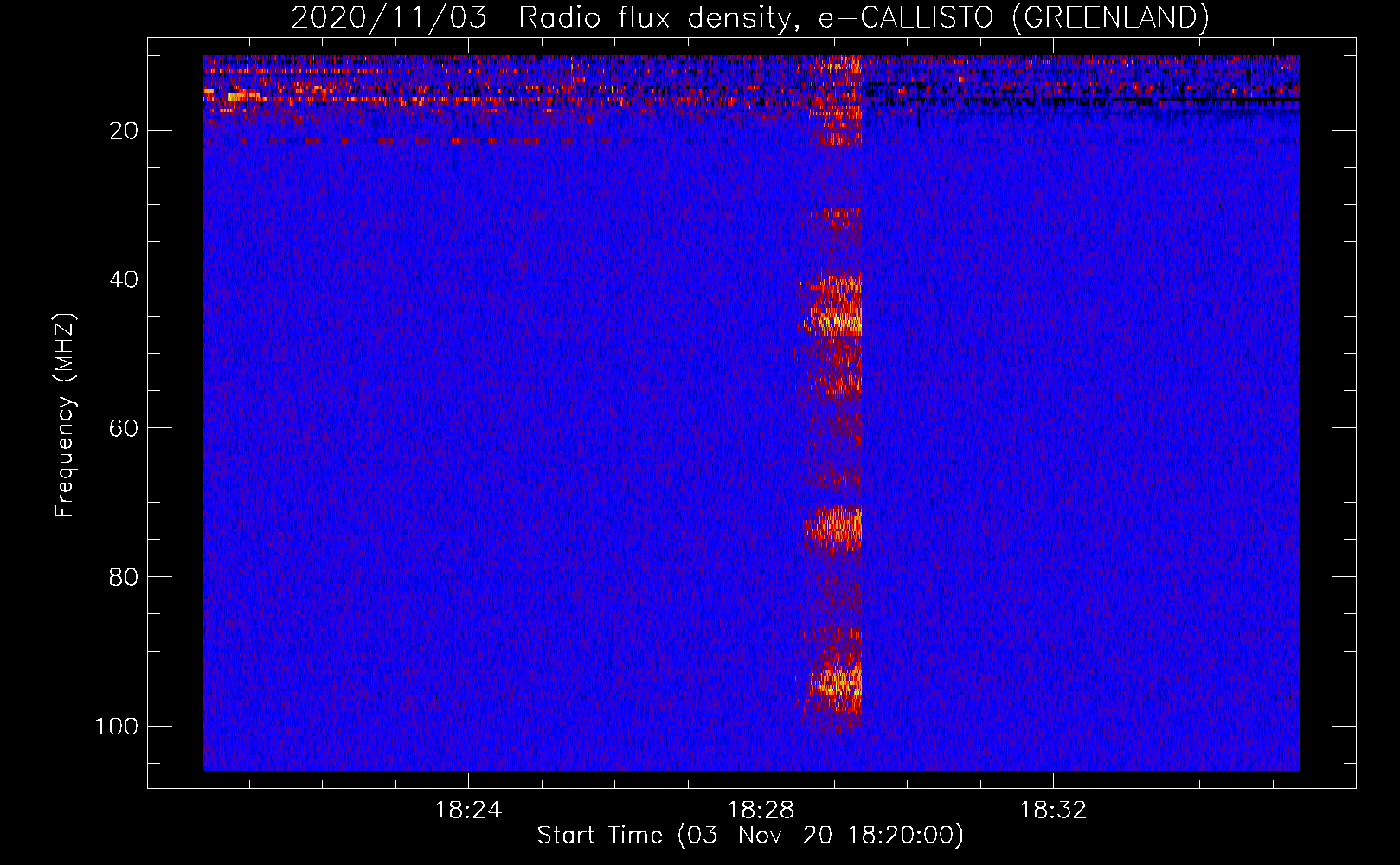Click the 60 MHz frequency tick label

click(124, 428)
